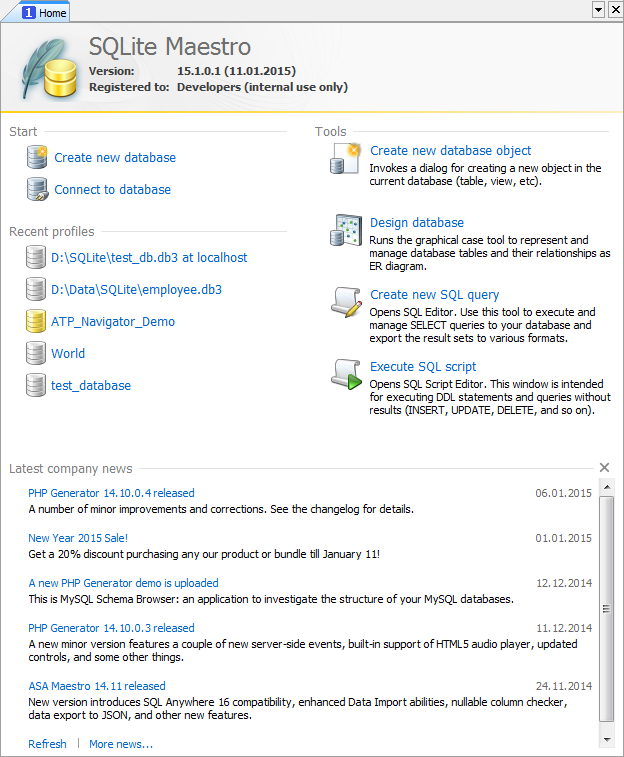
Task: Close the Latest company news section
Action: tap(604, 467)
